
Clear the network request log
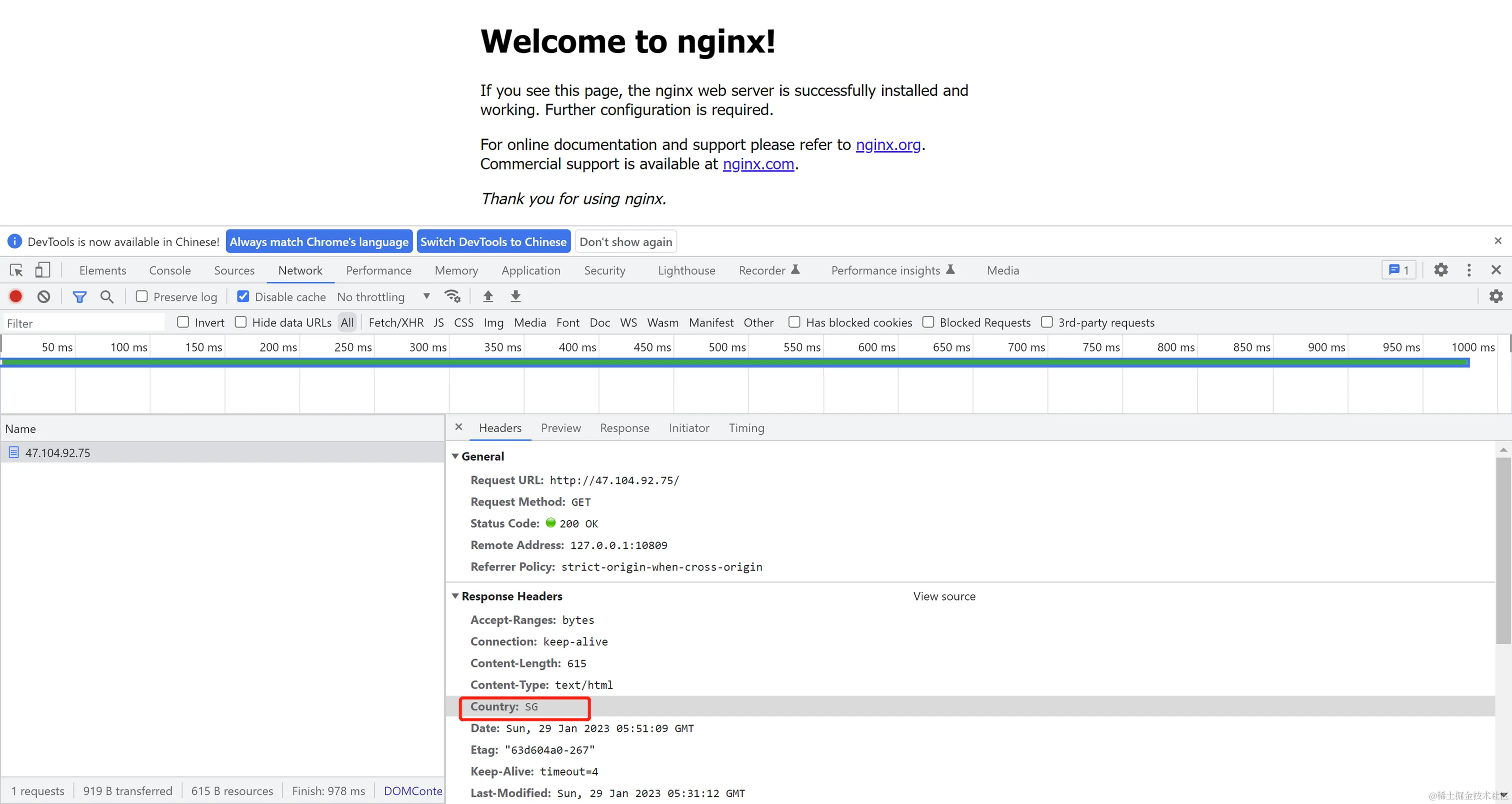pos(43,296)
